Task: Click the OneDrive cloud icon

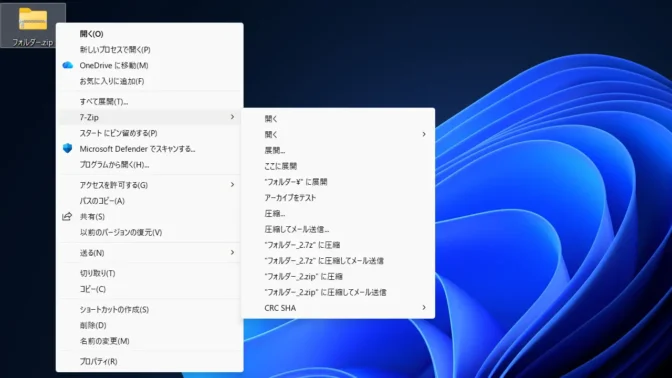Action: point(68,65)
